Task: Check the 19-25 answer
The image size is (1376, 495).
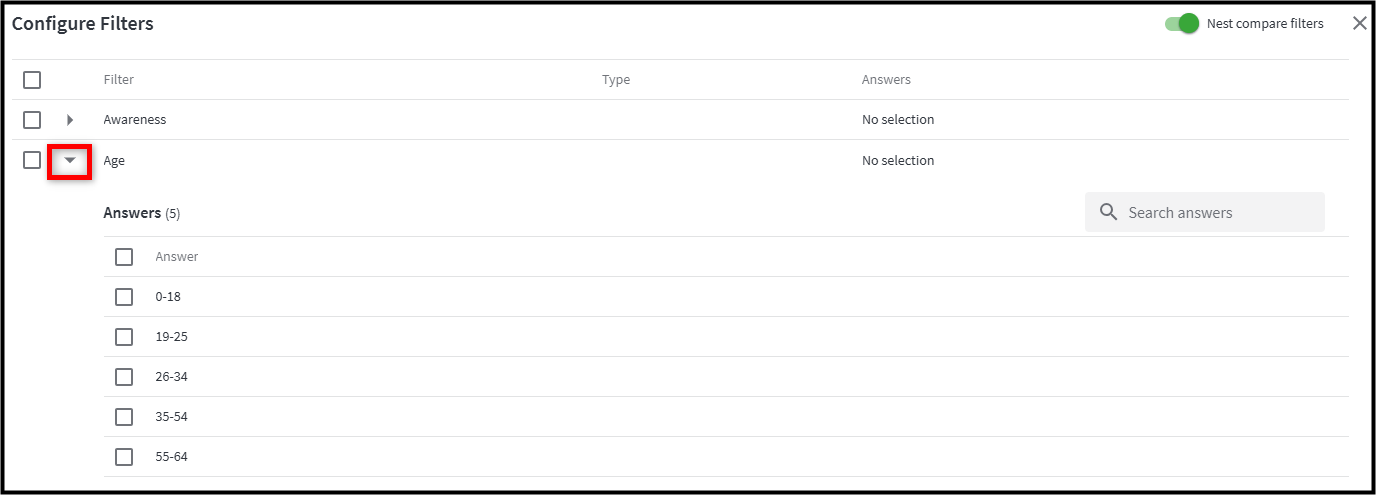Action: pyautogui.click(x=124, y=337)
